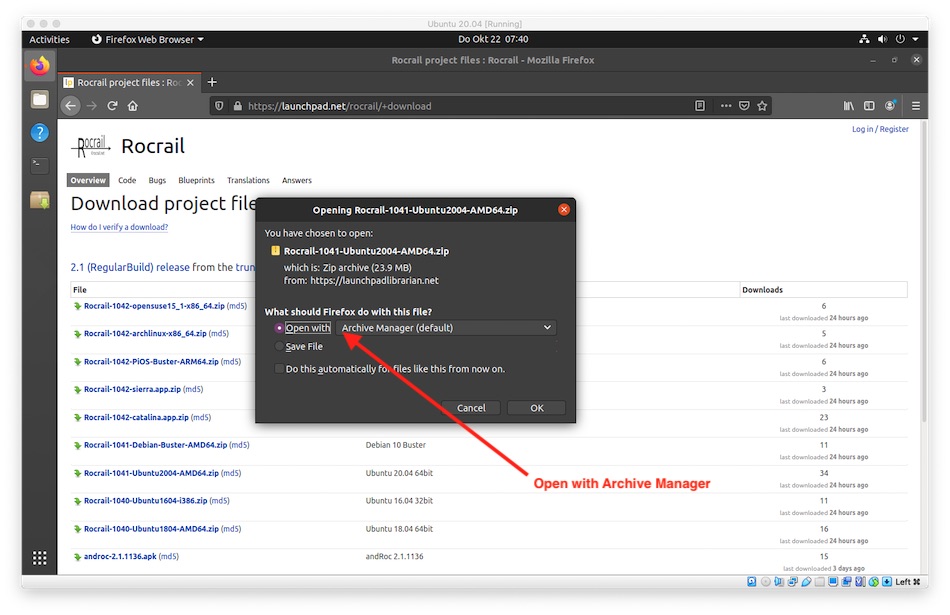Image resolution: width=950 pixels, height=615 pixels.
Task: Click the launchpad.net URL address bar
Action: tap(450, 106)
